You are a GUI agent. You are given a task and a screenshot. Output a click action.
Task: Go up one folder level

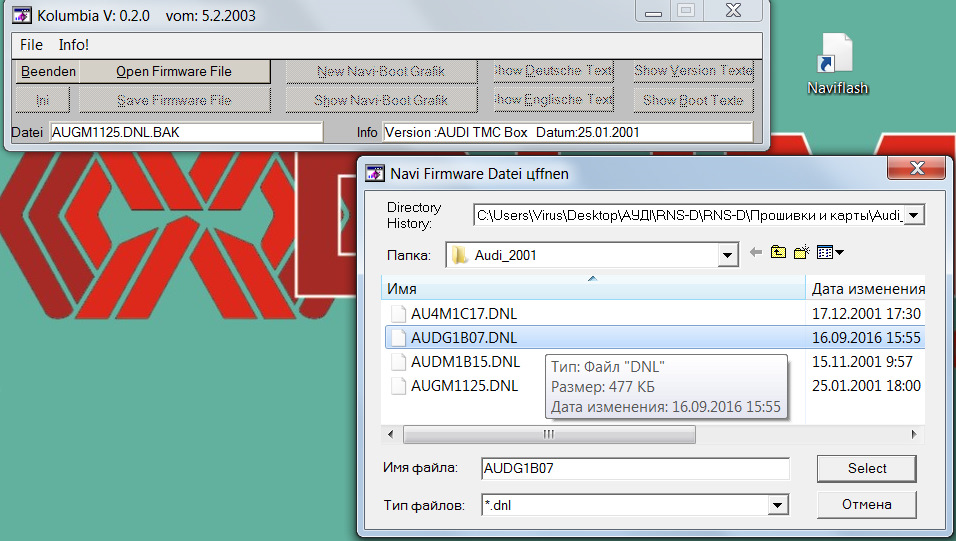(x=778, y=252)
